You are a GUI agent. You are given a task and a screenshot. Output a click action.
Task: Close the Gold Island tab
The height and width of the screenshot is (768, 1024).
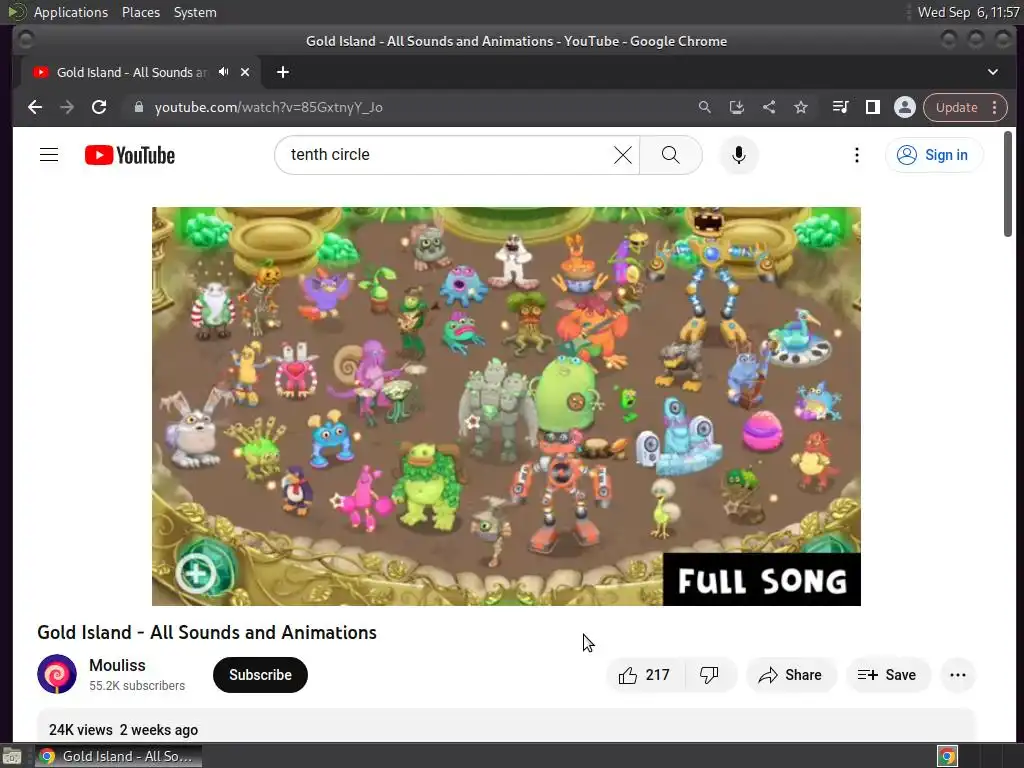245,72
